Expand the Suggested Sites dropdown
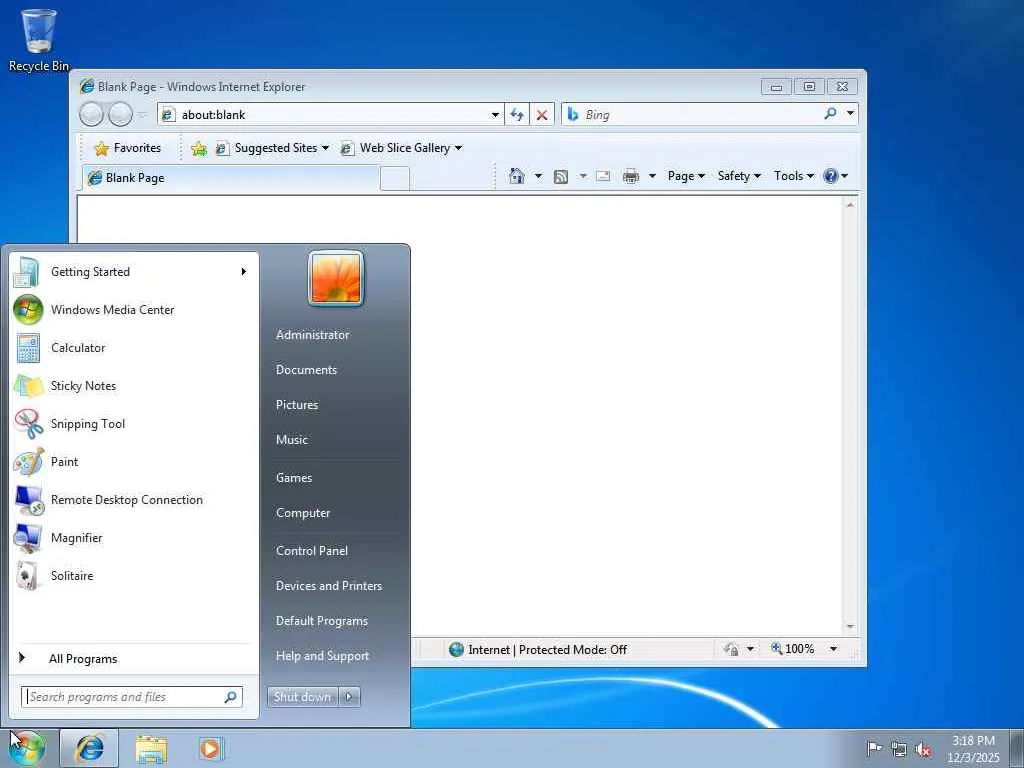 pyautogui.click(x=325, y=148)
